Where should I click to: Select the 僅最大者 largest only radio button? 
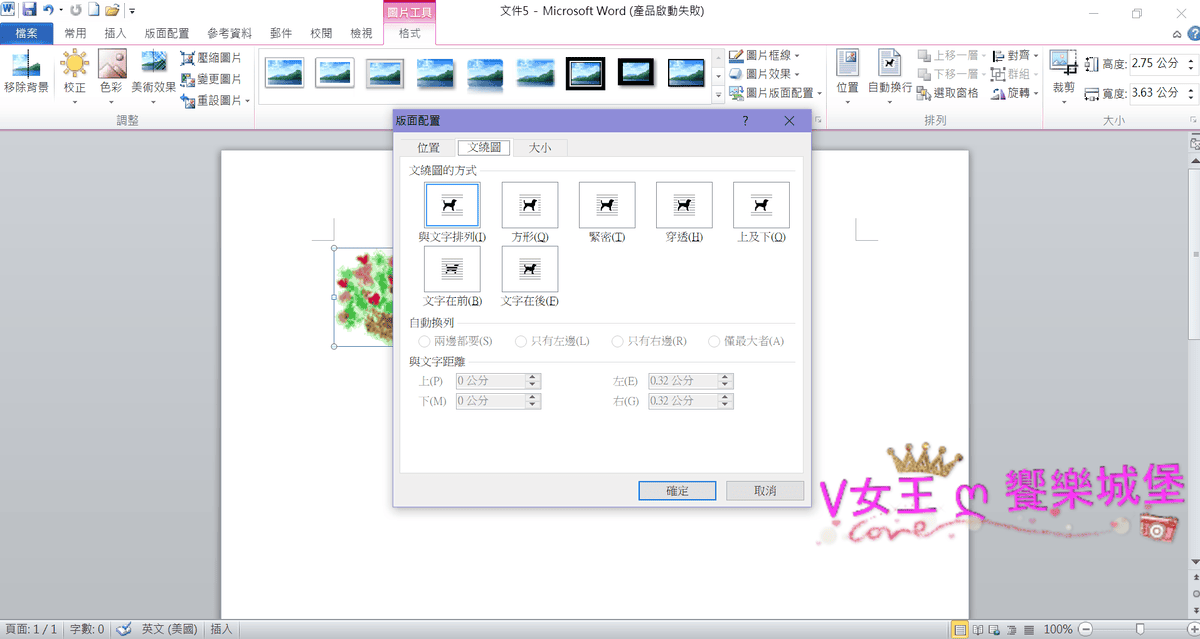pos(714,342)
